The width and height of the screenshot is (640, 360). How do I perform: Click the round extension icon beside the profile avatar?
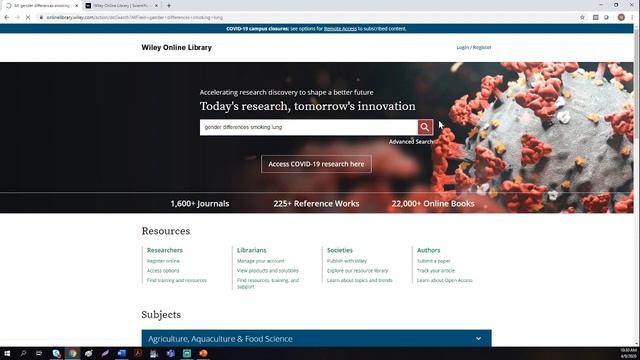[x=607, y=18]
